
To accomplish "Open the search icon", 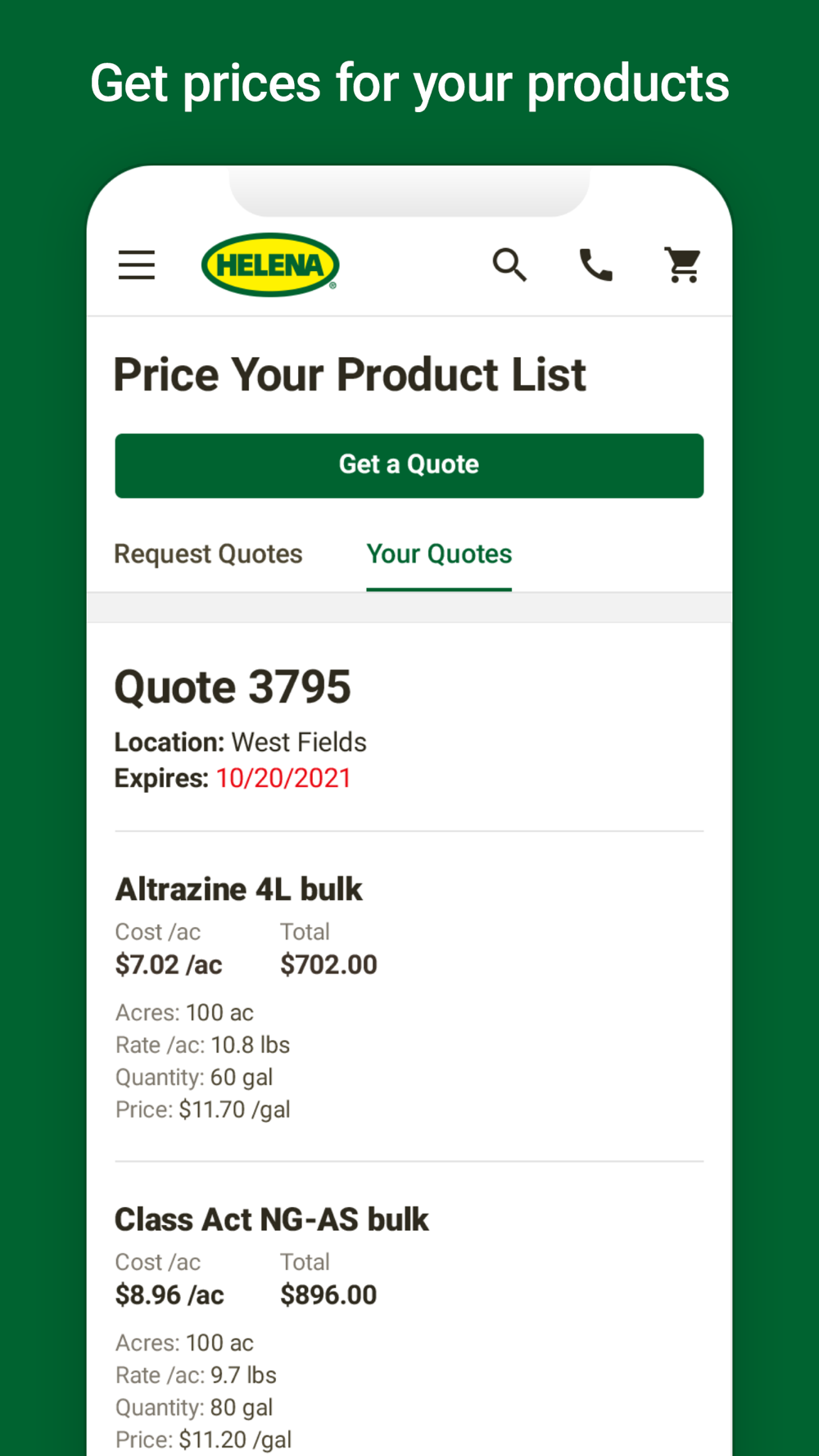I will [509, 265].
